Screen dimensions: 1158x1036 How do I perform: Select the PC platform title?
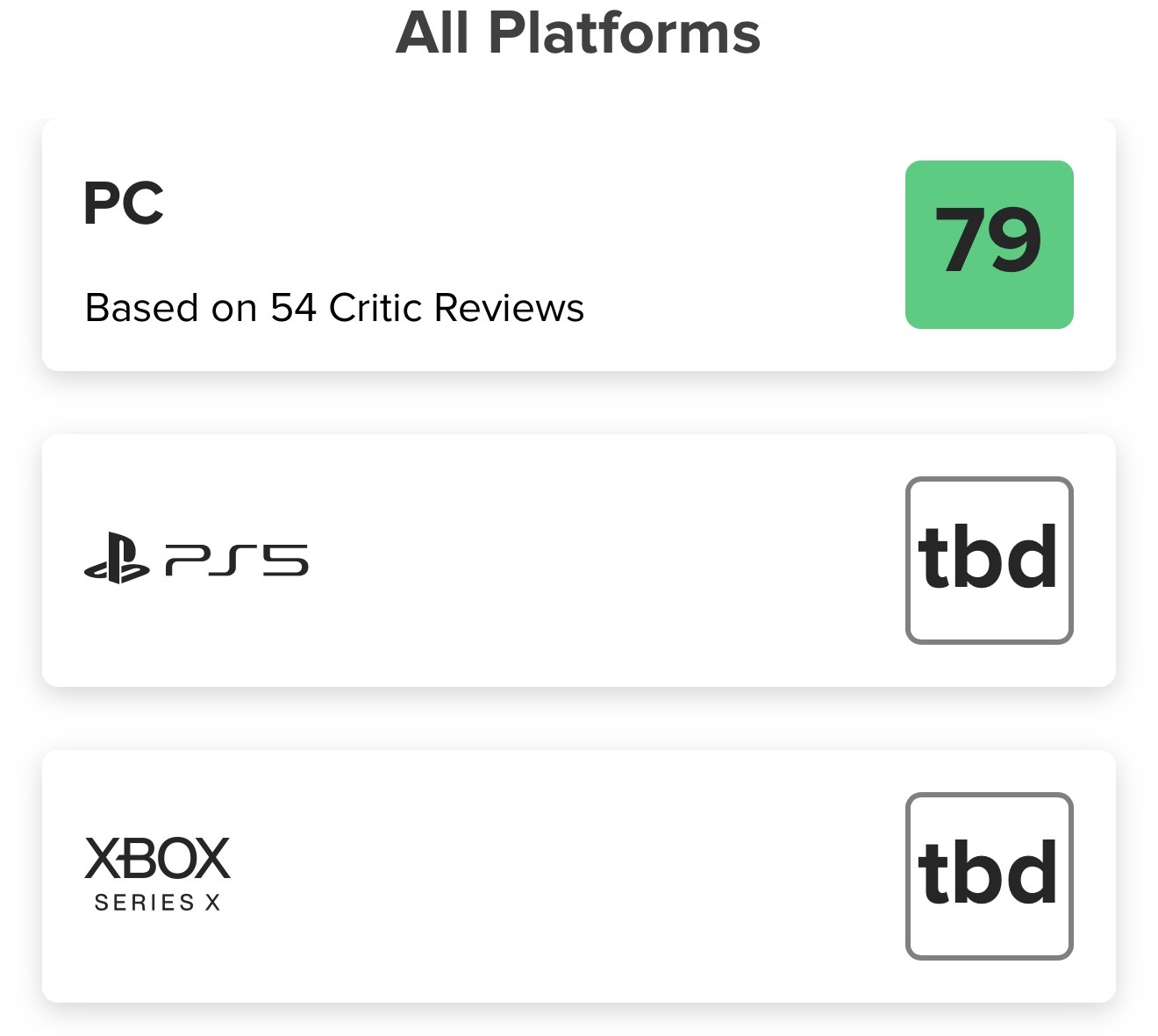[x=124, y=204]
